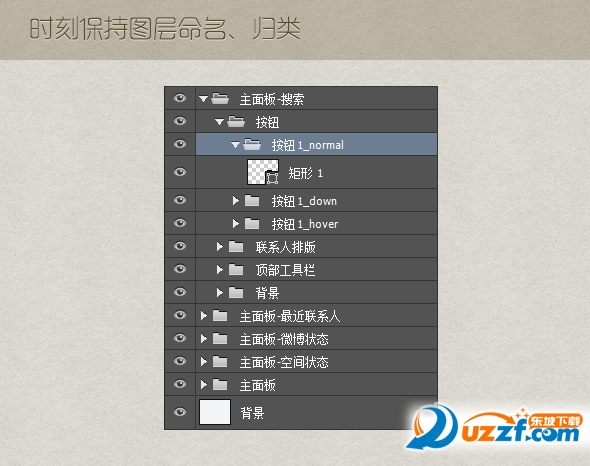Viewport: 590px width, 466px height.
Task: Select the 按钮 group name
Action: [267, 122]
